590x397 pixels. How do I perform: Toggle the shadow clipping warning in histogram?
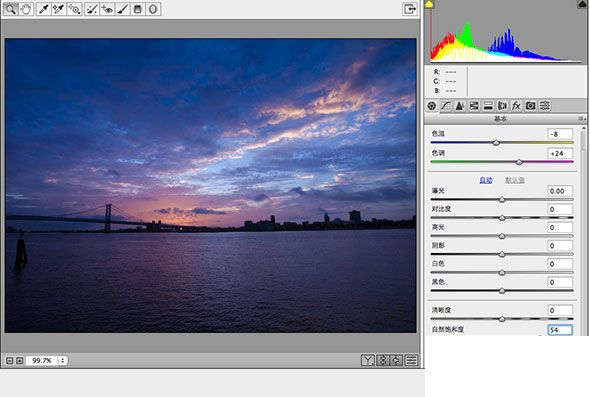point(429,4)
